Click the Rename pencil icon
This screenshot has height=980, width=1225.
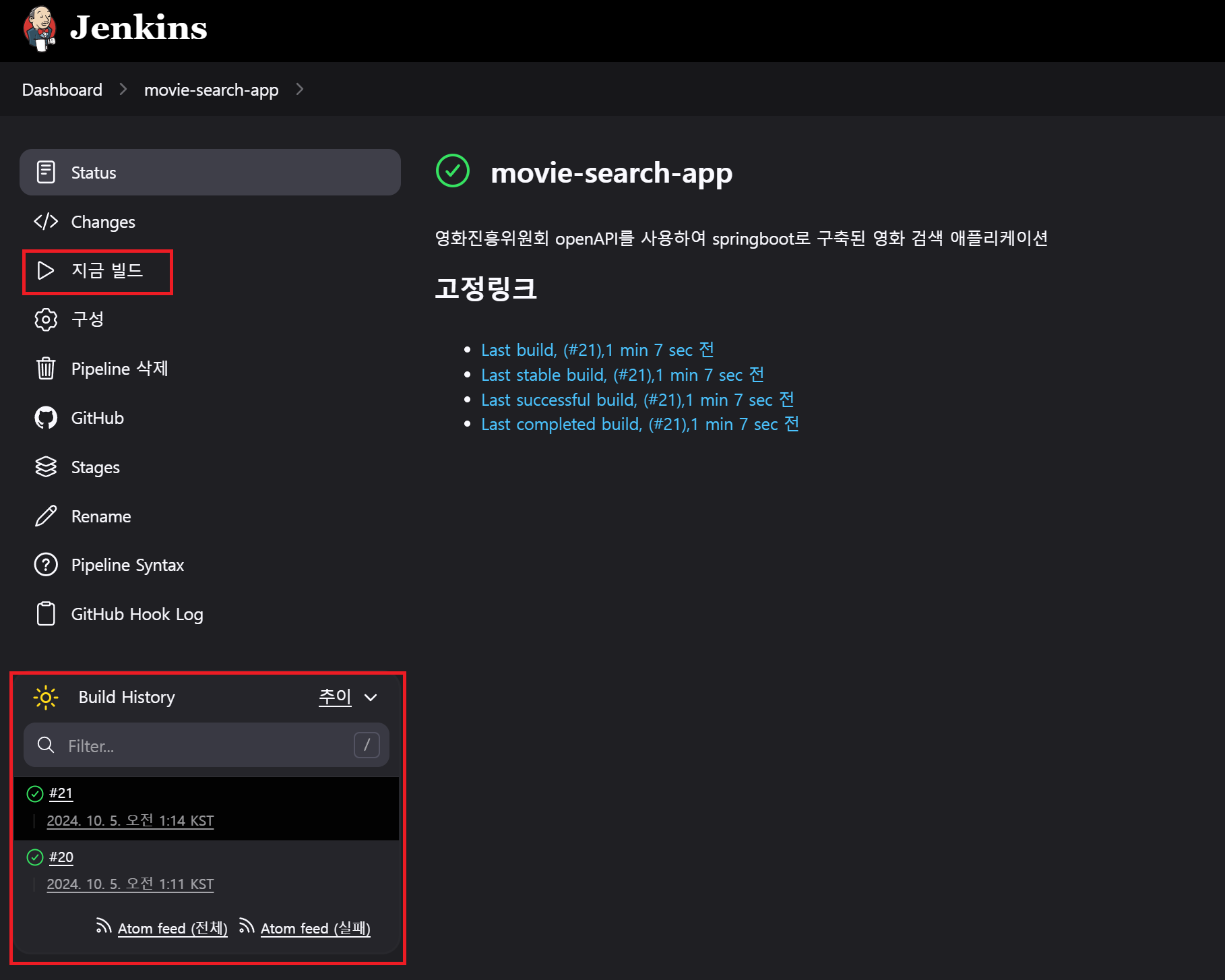pos(46,516)
